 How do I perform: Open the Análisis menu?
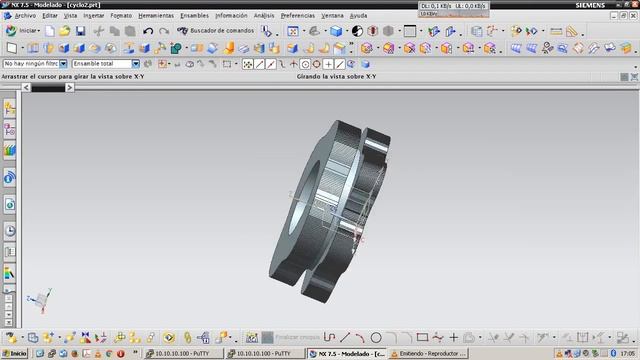pyautogui.click(x=264, y=16)
